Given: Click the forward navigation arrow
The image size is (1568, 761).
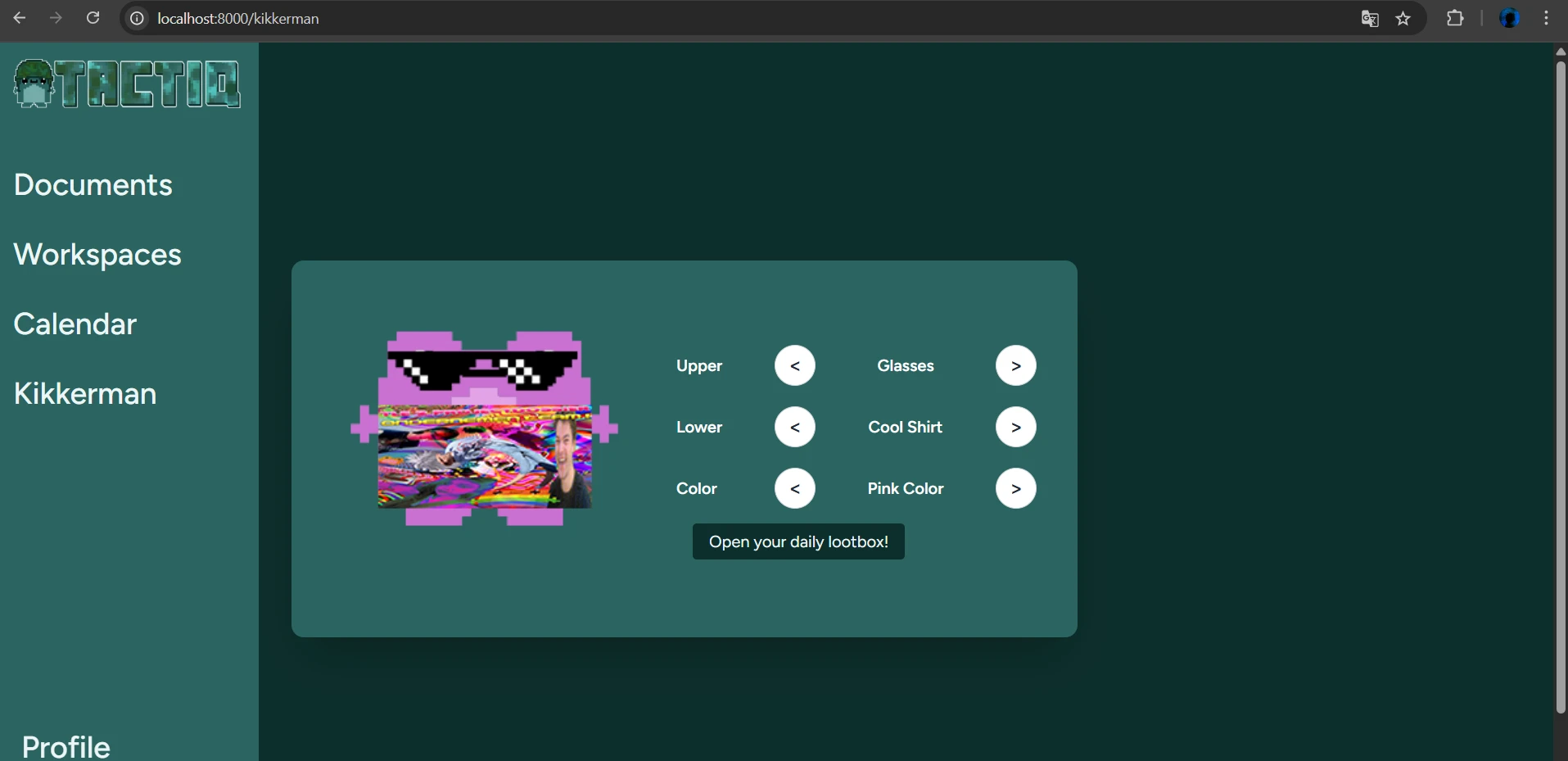Looking at the screenshot, I should tap(56, 18).
